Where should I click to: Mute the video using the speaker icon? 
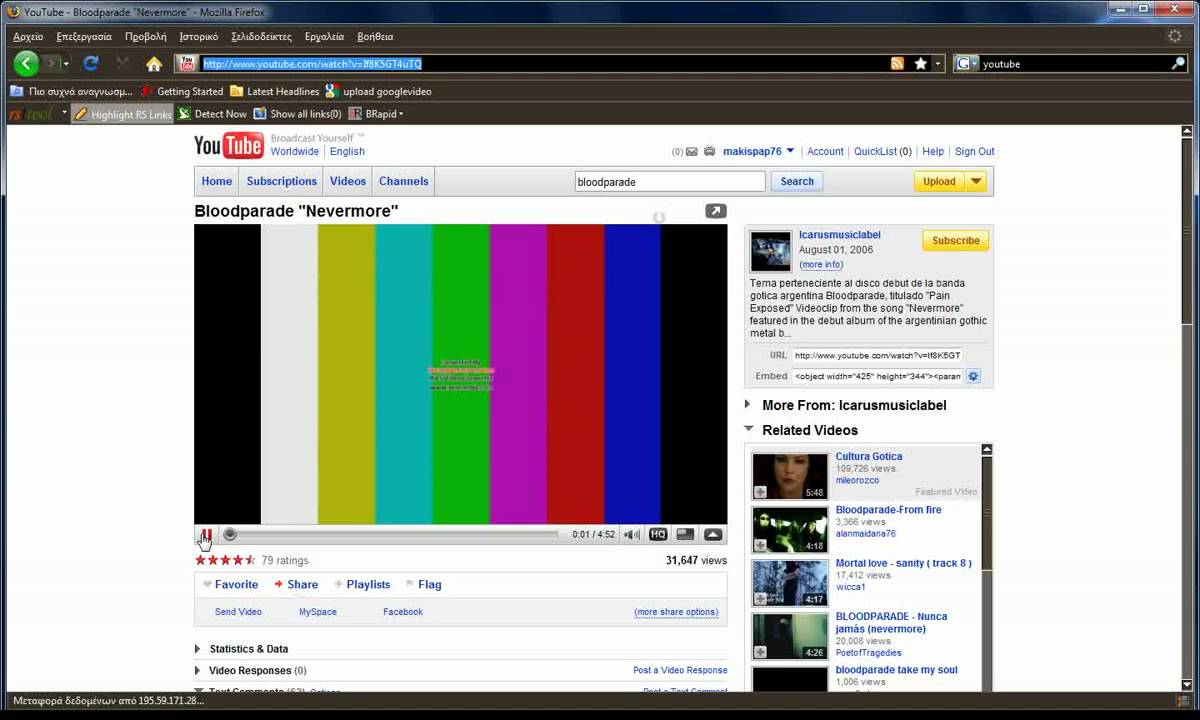632,535
